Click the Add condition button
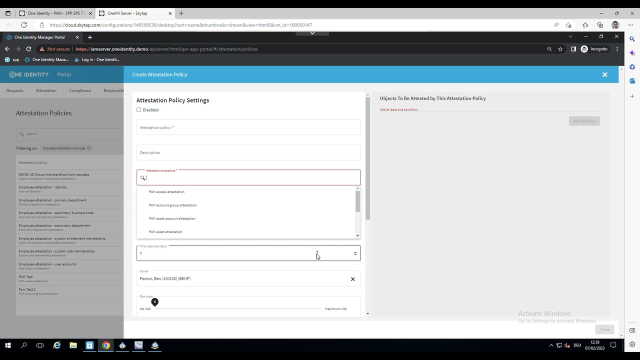The image size is (640, 360). [x=584, y=121]
